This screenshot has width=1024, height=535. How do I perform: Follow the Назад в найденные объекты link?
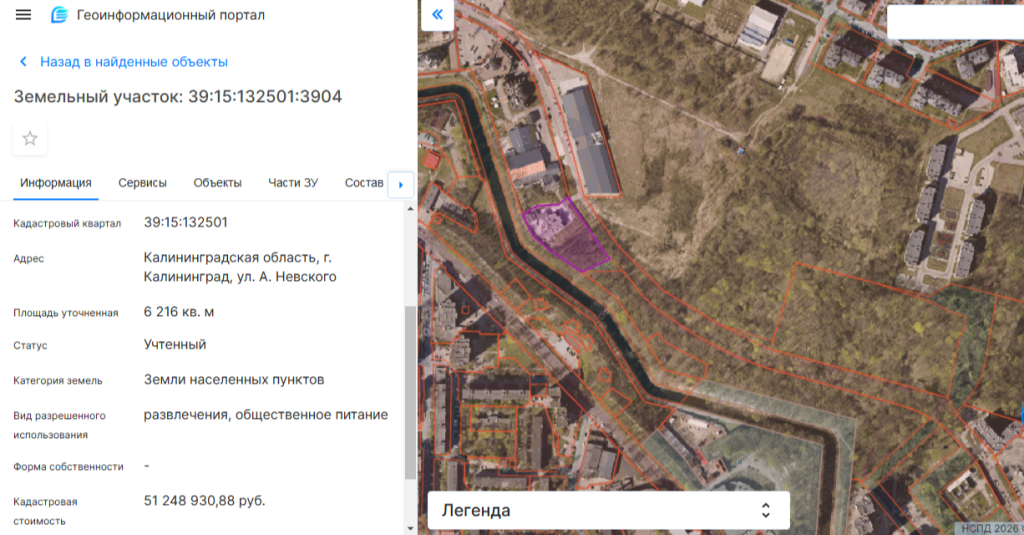coord(134,62)
